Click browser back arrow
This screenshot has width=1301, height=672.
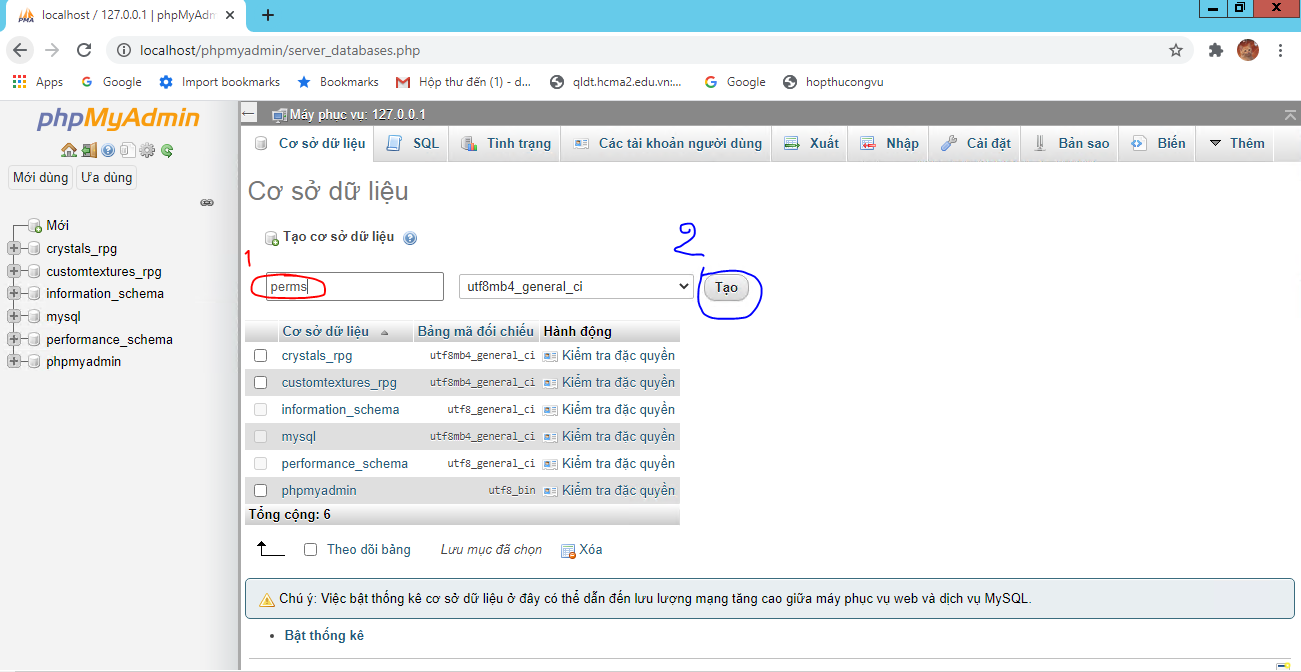coord(21,50)
